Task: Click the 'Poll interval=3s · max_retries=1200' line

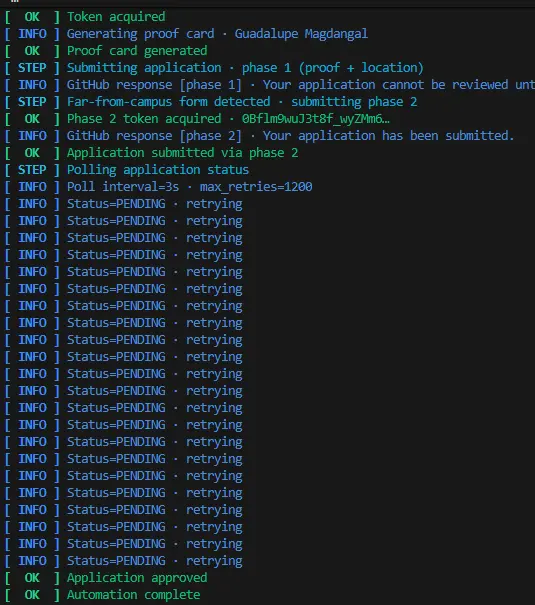Action: (x=159, y=187)
